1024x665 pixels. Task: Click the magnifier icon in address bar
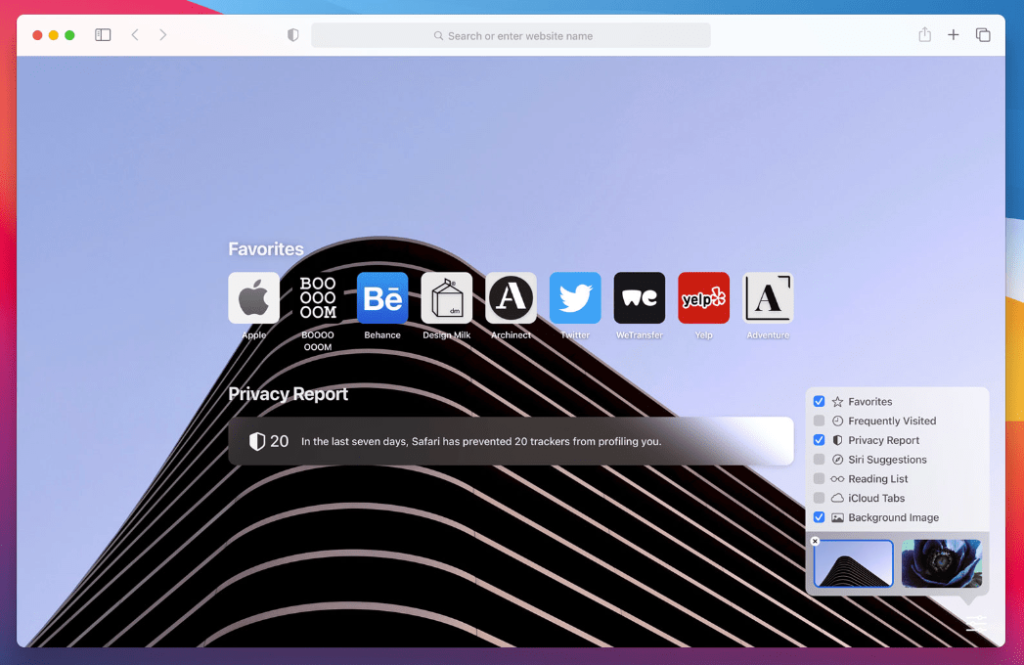[438, 36]
